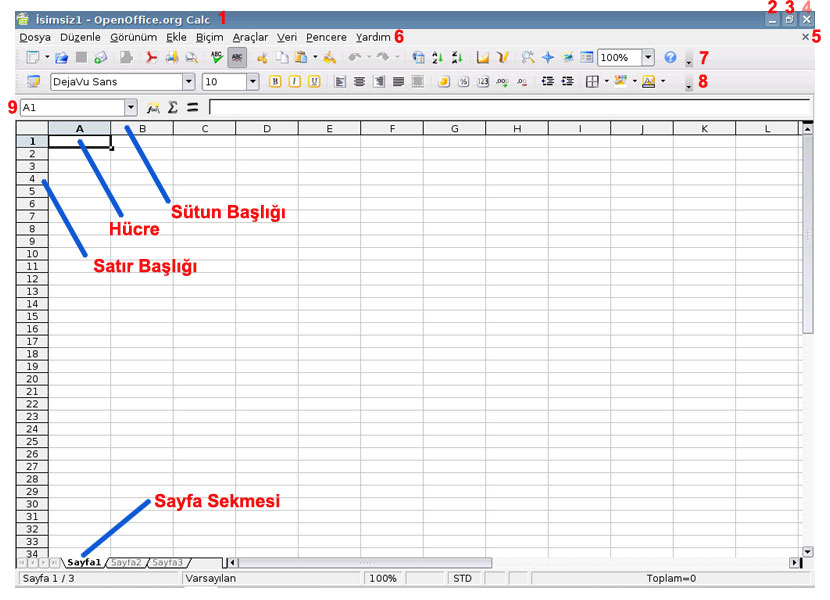This screenshot has width=830, height=600.
Task: Click the Hyperlink globe icon
Action: coord(418,57)
